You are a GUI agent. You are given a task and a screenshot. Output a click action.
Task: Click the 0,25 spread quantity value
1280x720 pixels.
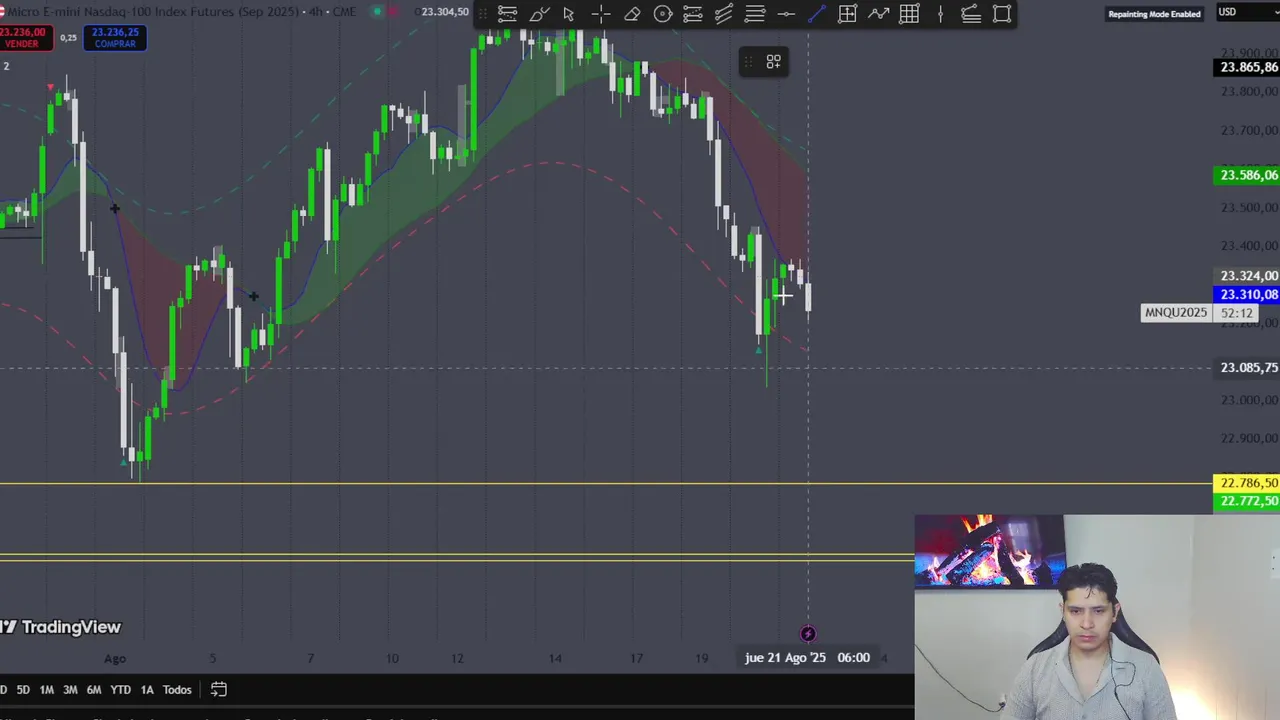point(68,38)
